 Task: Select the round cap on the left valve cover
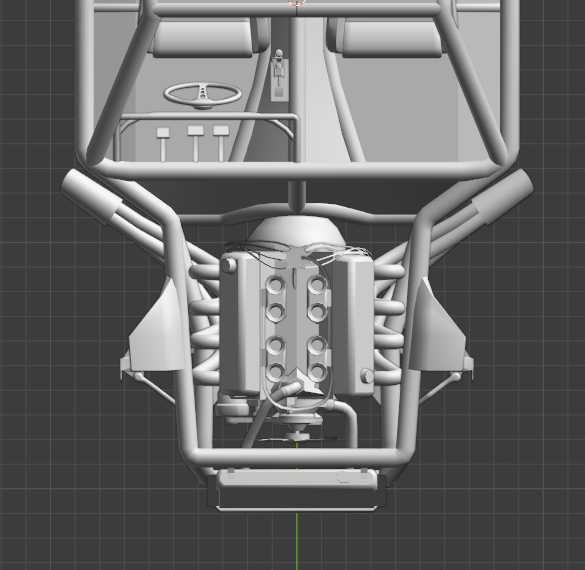(x=228, y=265)
